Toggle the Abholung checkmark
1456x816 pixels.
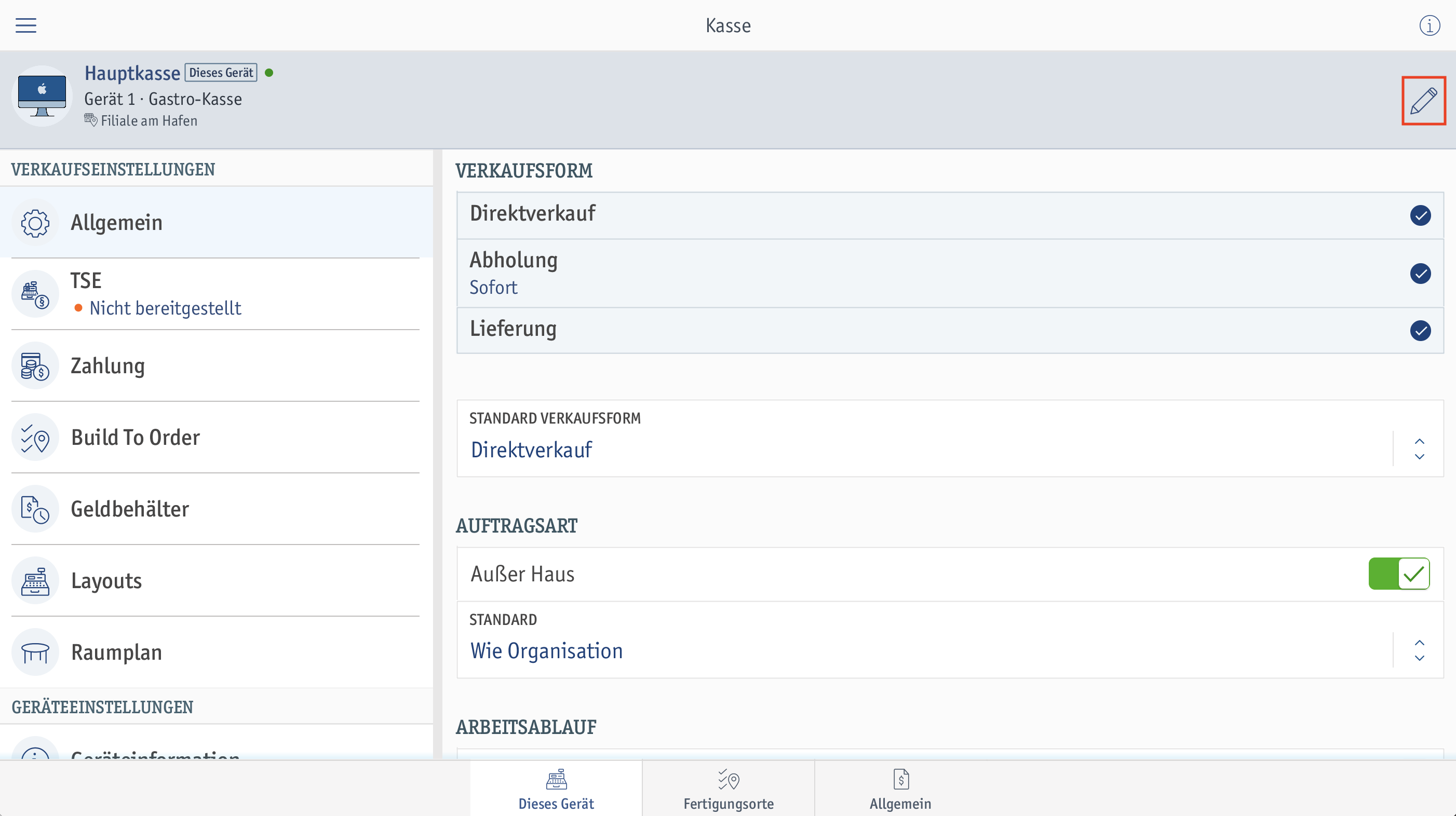pos(1420,274)
